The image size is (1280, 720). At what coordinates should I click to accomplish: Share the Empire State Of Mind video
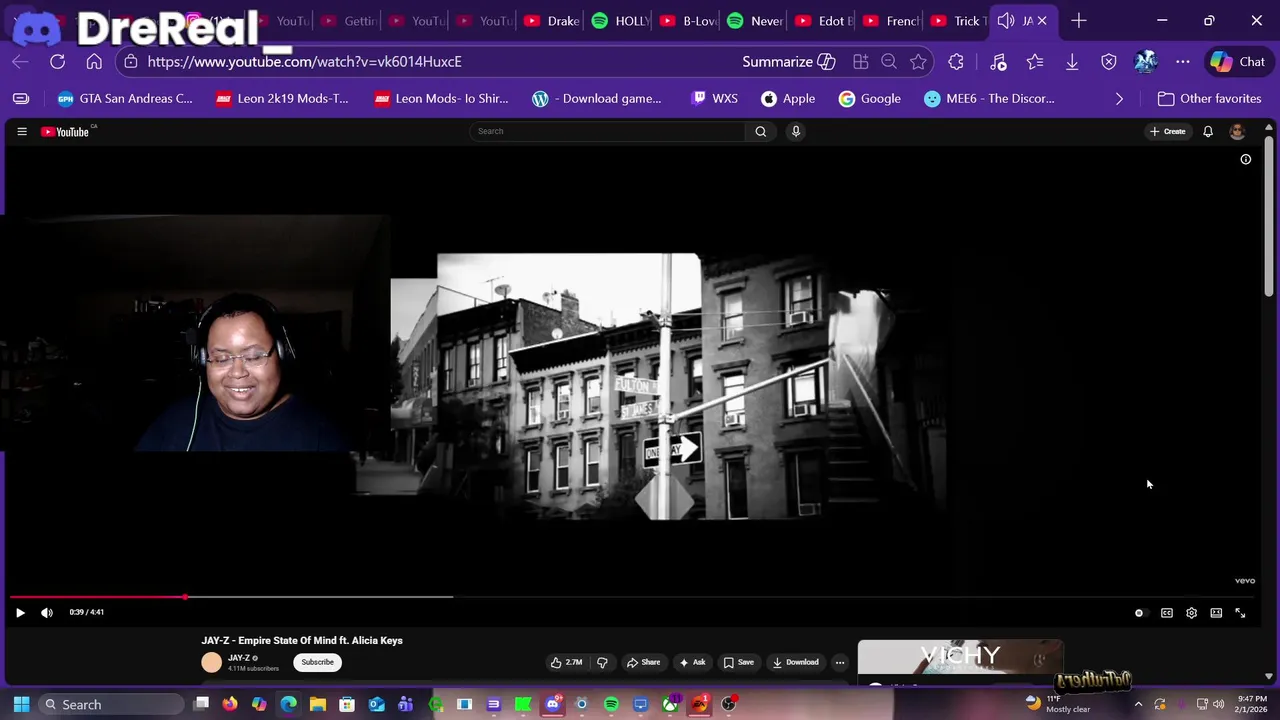tap(643, 662)
